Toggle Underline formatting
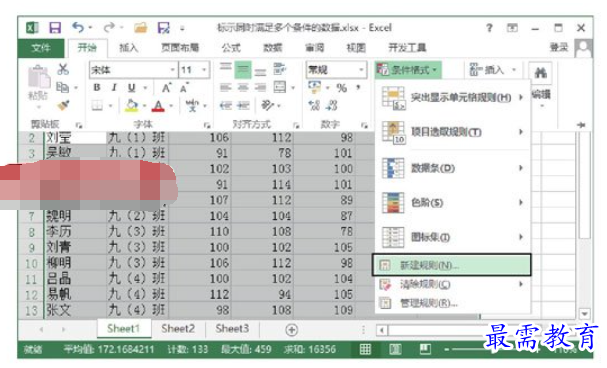Viewport: 607px width, 368px height. tap(132, 87)
